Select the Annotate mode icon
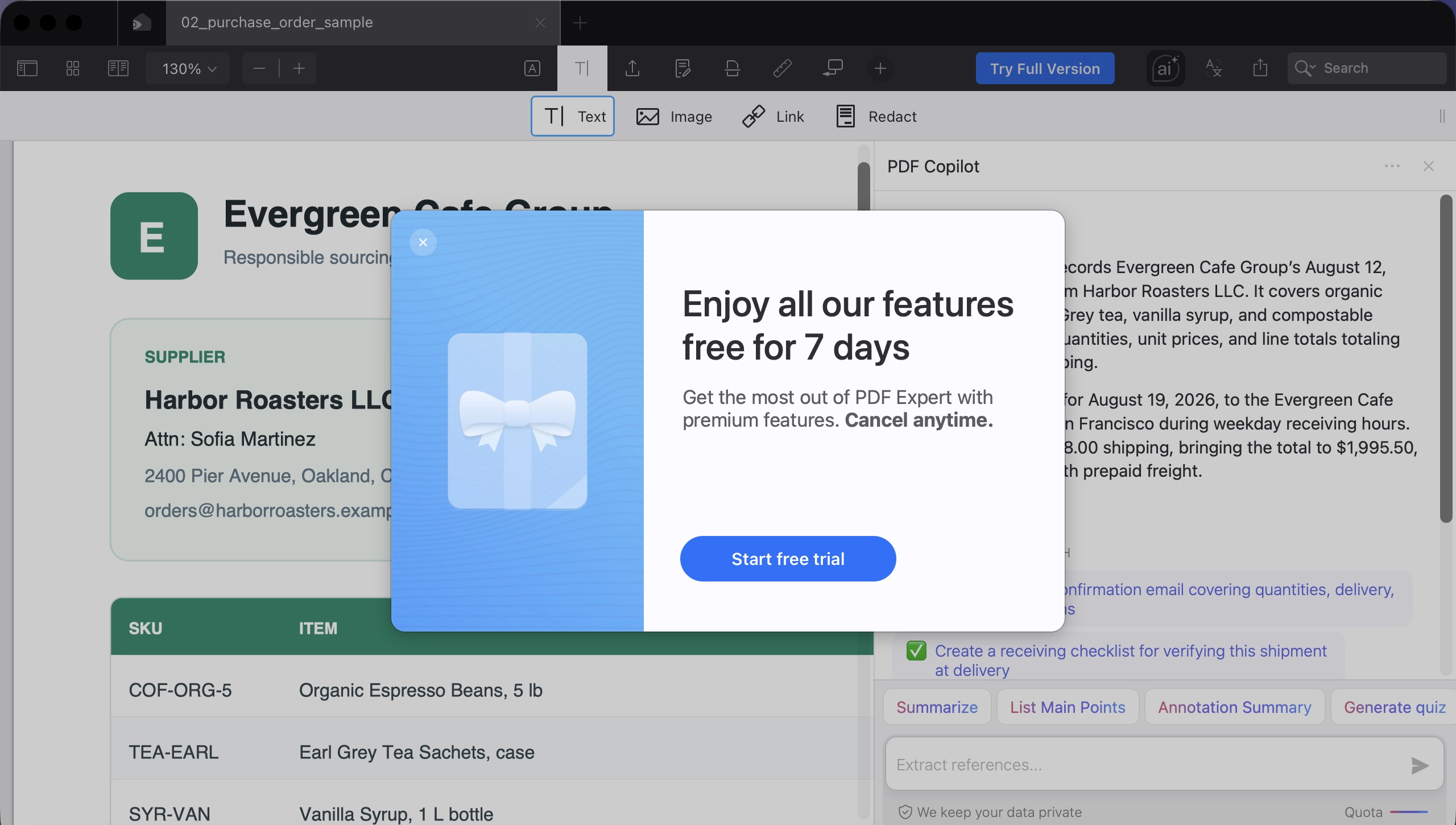The height and width of the screenshot is (825, 1456). [532, 69]
